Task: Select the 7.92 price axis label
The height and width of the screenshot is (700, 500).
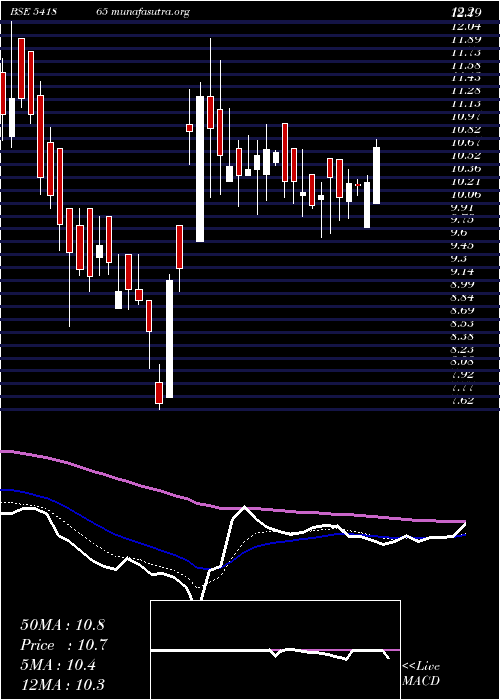Action: (464, 375)
